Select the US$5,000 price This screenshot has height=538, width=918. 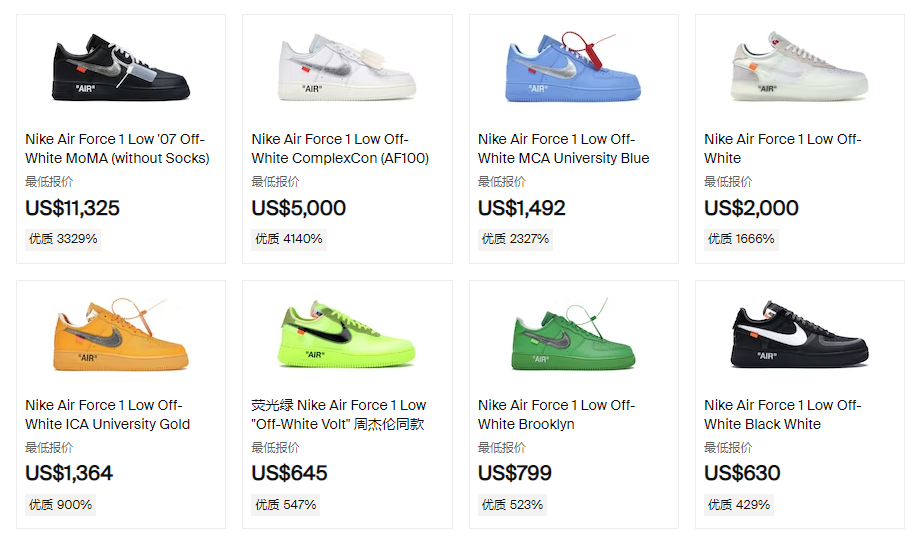pos(299,208)
